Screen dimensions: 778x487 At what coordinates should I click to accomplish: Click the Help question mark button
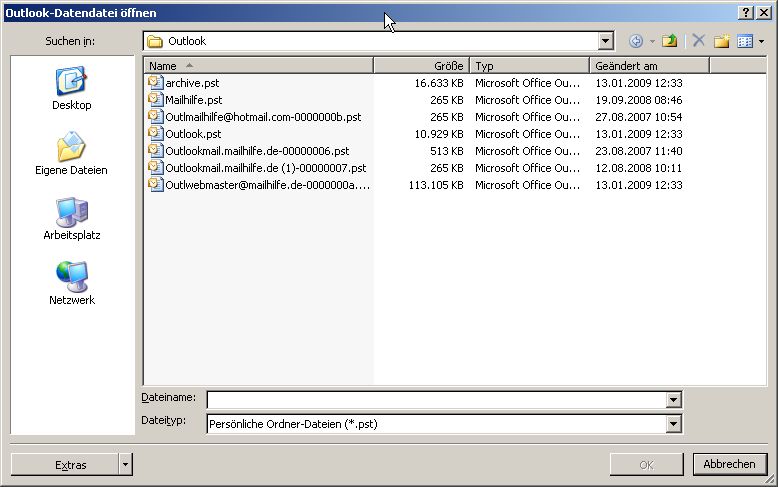[x=746, y=13]
